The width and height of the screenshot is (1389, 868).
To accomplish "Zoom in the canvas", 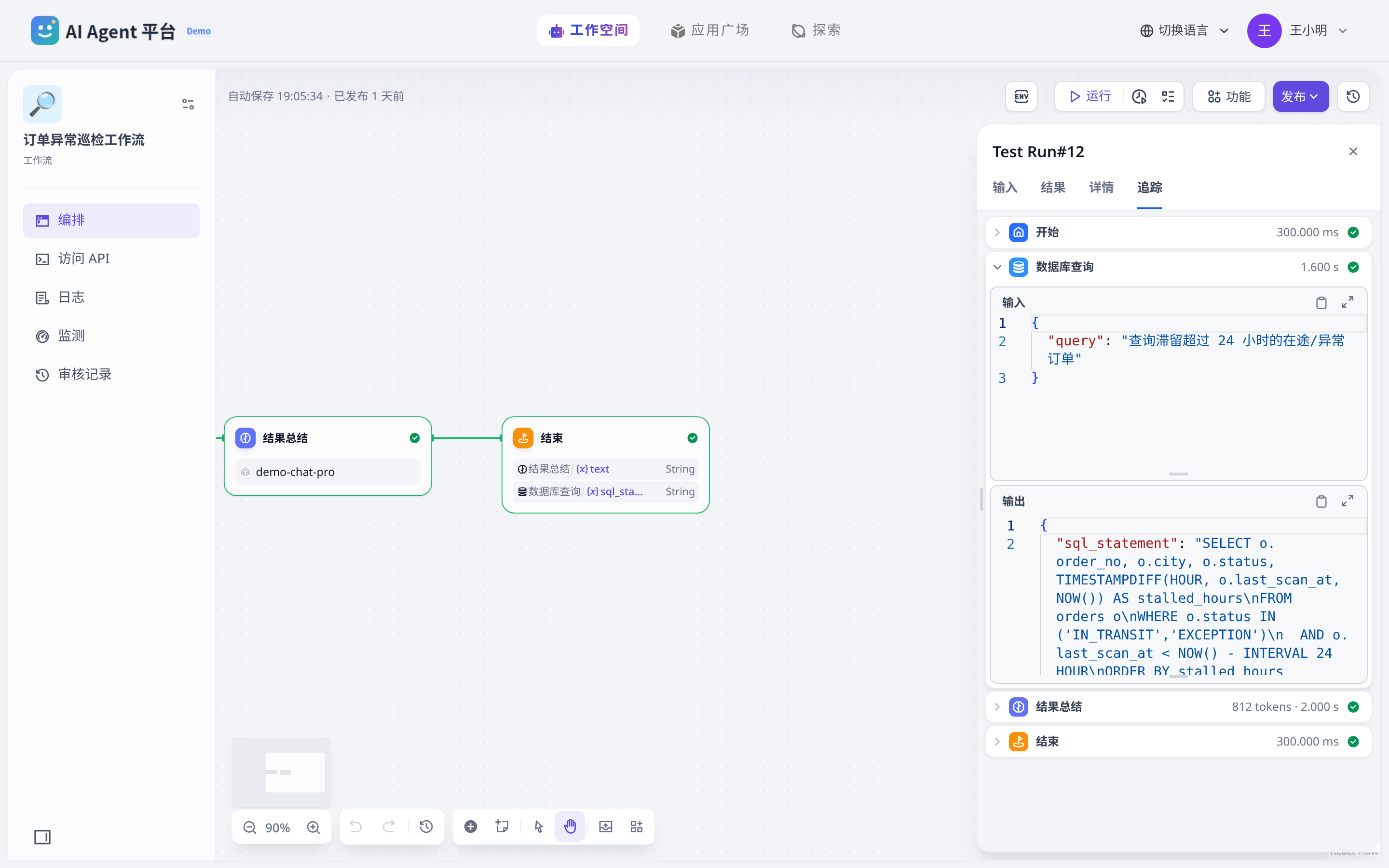I will click(313, 827).
